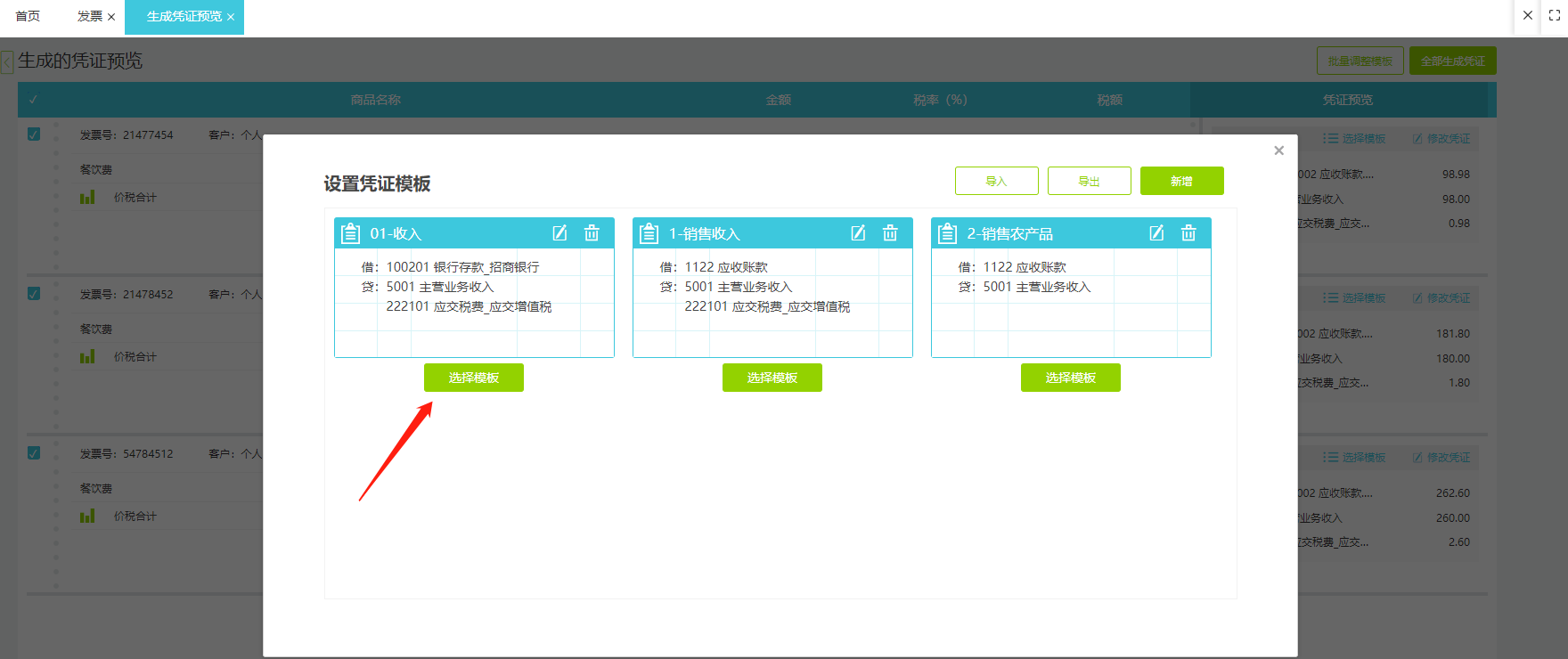Switch to the 首页 tab
This screenshot has height=659, width=1568.
tap(28, 16)
